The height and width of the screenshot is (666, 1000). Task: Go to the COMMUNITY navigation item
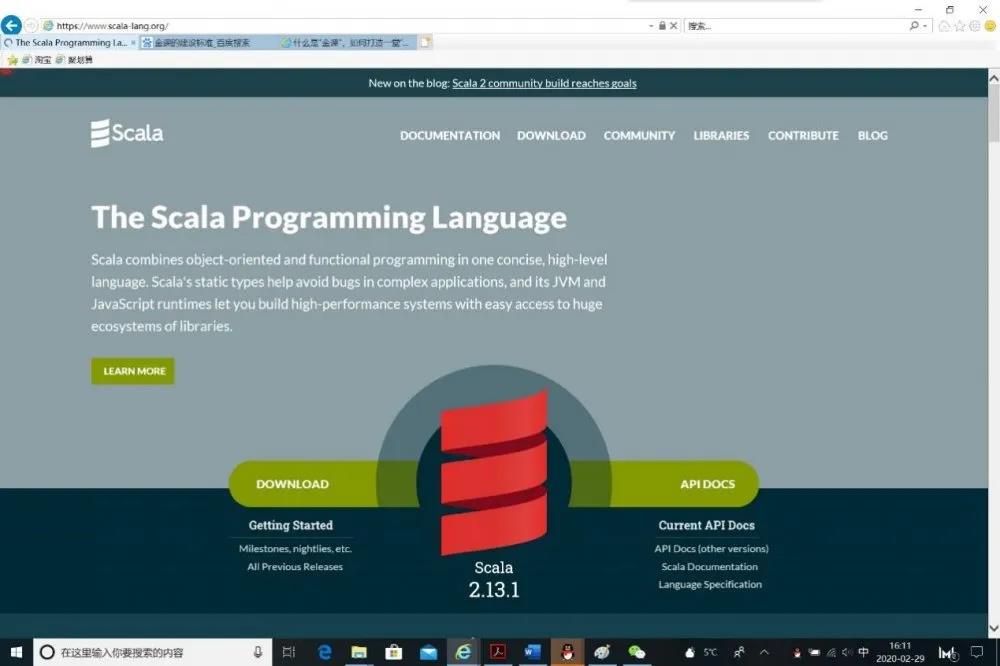[639, 136]
